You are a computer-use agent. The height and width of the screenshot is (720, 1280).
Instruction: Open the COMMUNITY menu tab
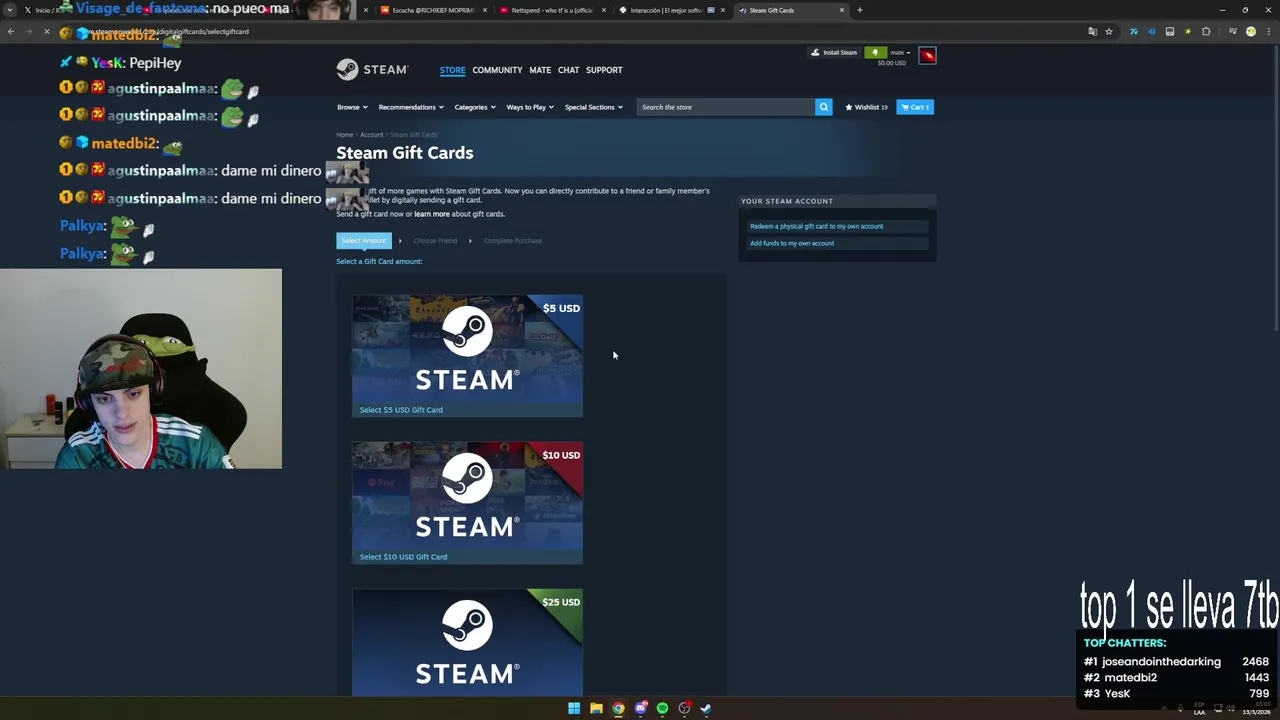(x=497, y=70)
